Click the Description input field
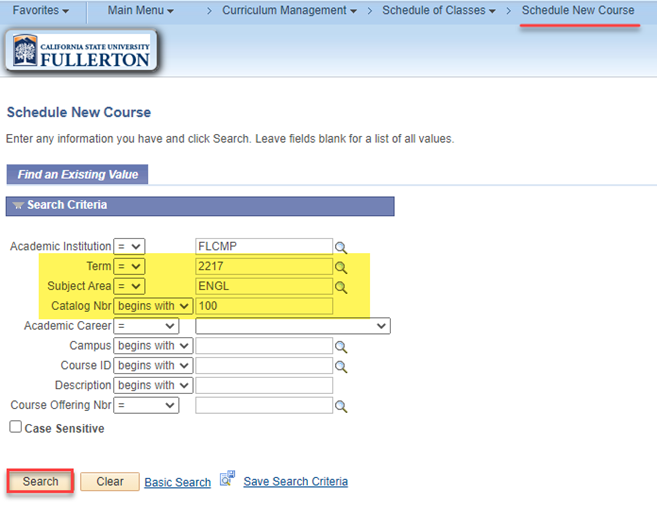The width and height of the screenshot is (657, 511). pyautogui.click(x=264, y=386)
